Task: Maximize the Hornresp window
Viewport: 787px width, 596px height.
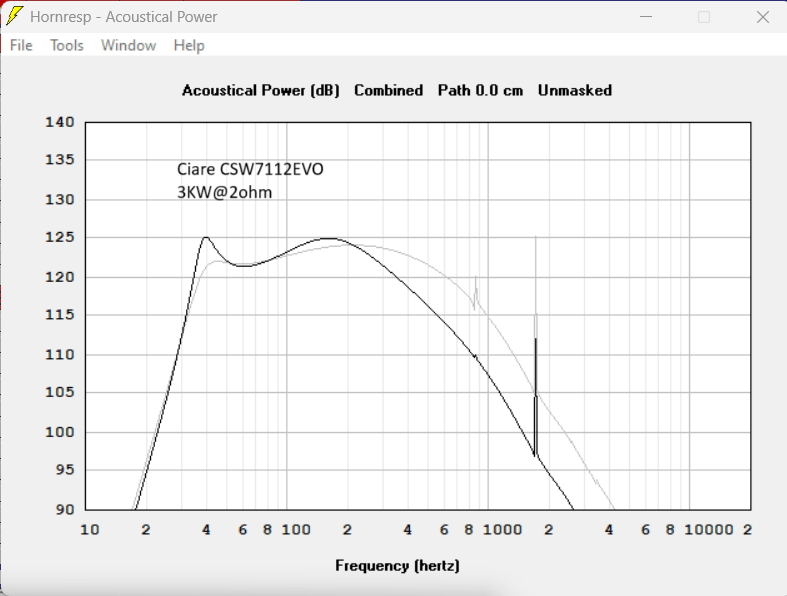Action: tap(704, 17)
